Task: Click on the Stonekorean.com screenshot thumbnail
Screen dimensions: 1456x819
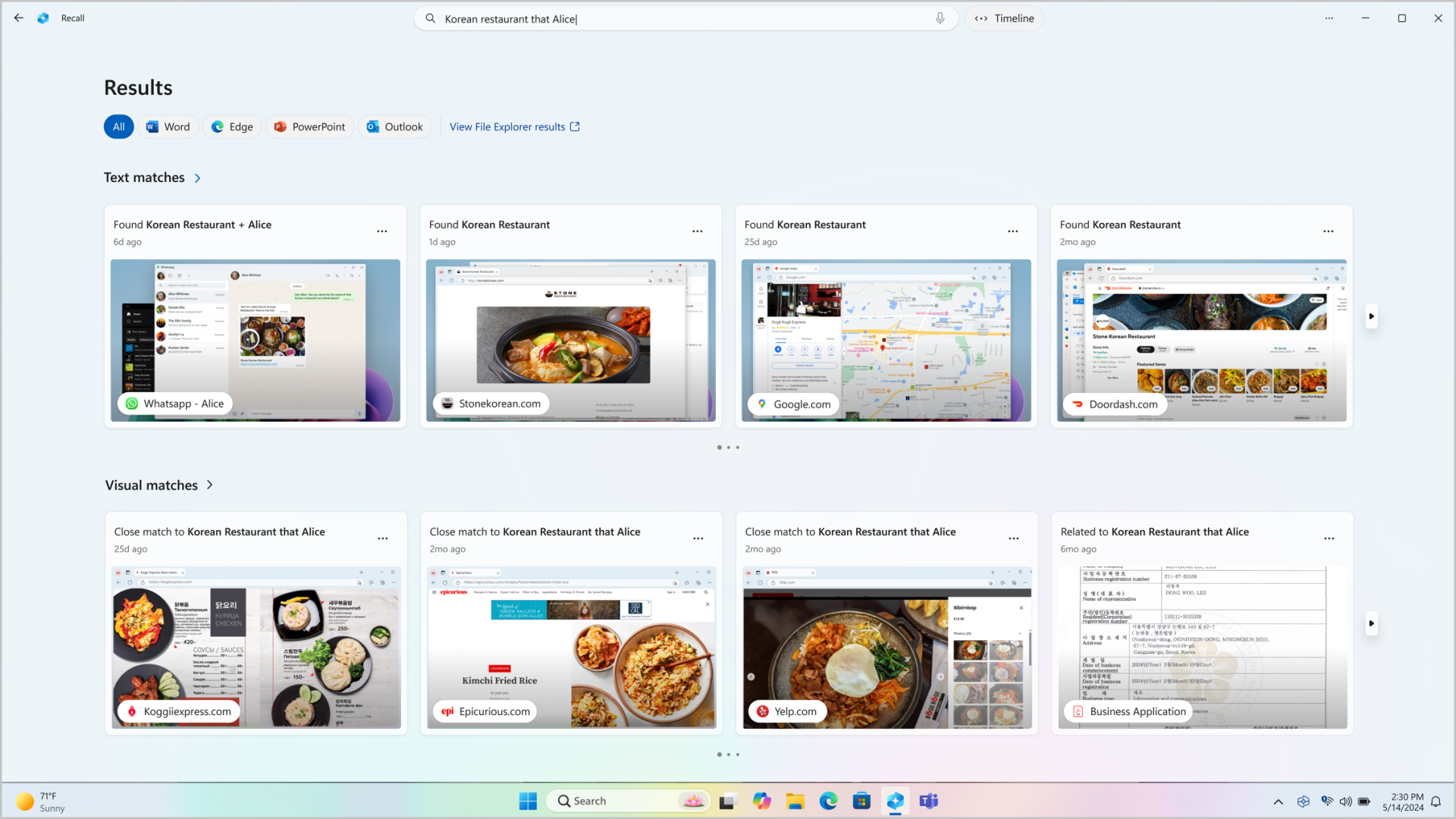Action: tap(570, 340)
